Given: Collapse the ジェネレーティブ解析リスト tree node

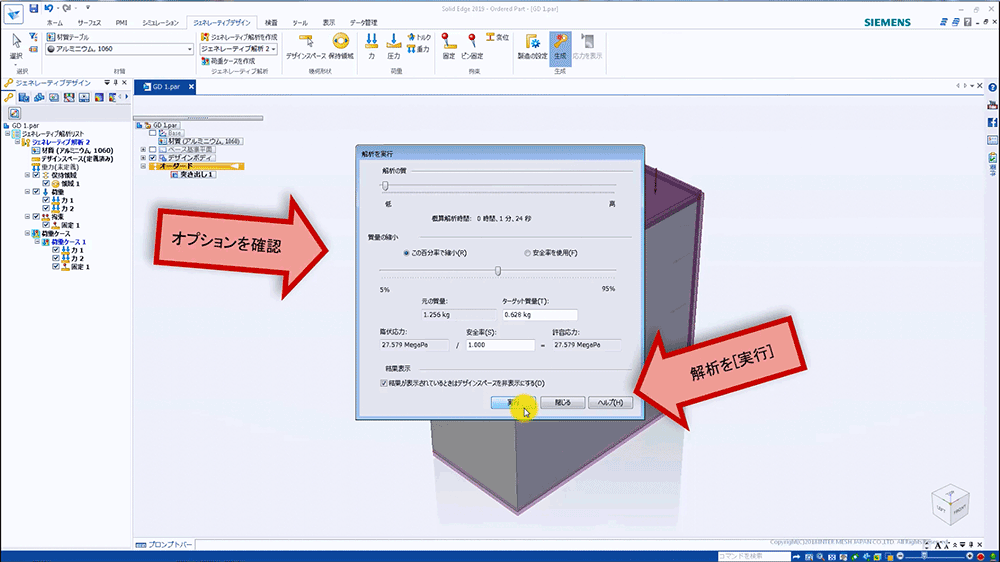Looking at the screenshot, I should click(8, 134).
